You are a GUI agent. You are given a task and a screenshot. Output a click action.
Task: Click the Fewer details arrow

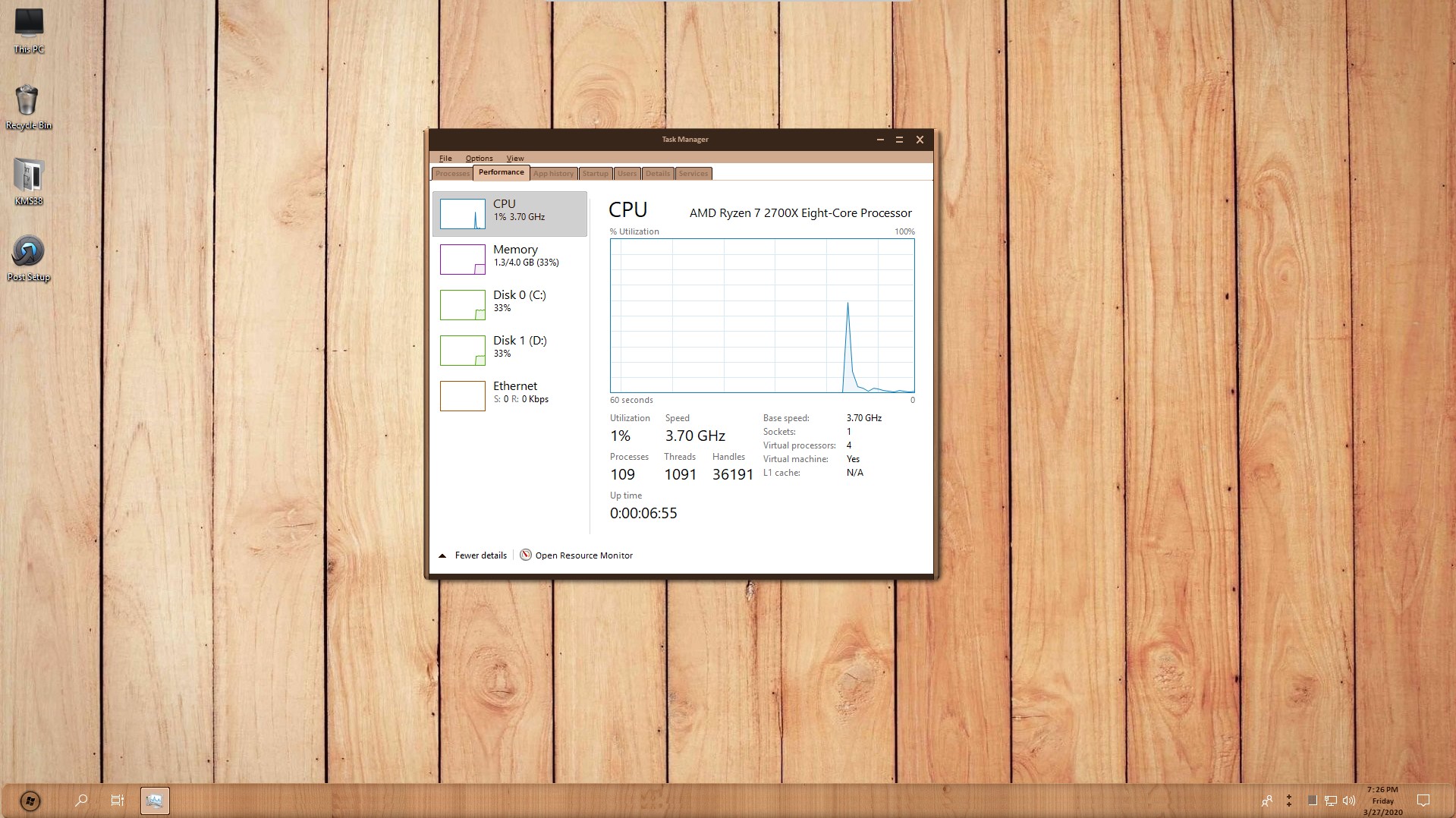[442, 555]
